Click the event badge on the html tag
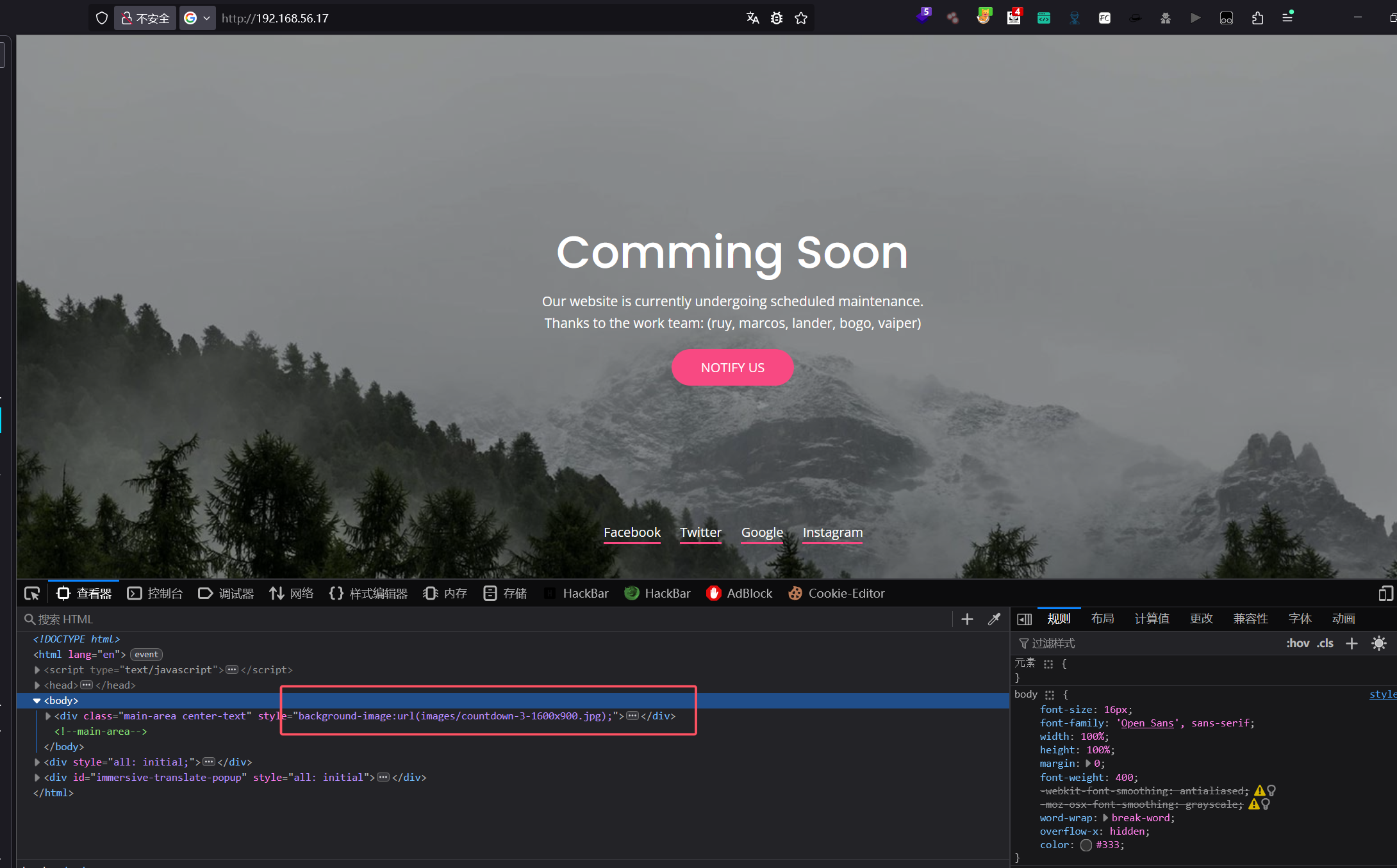 click(x=146, y=654)
